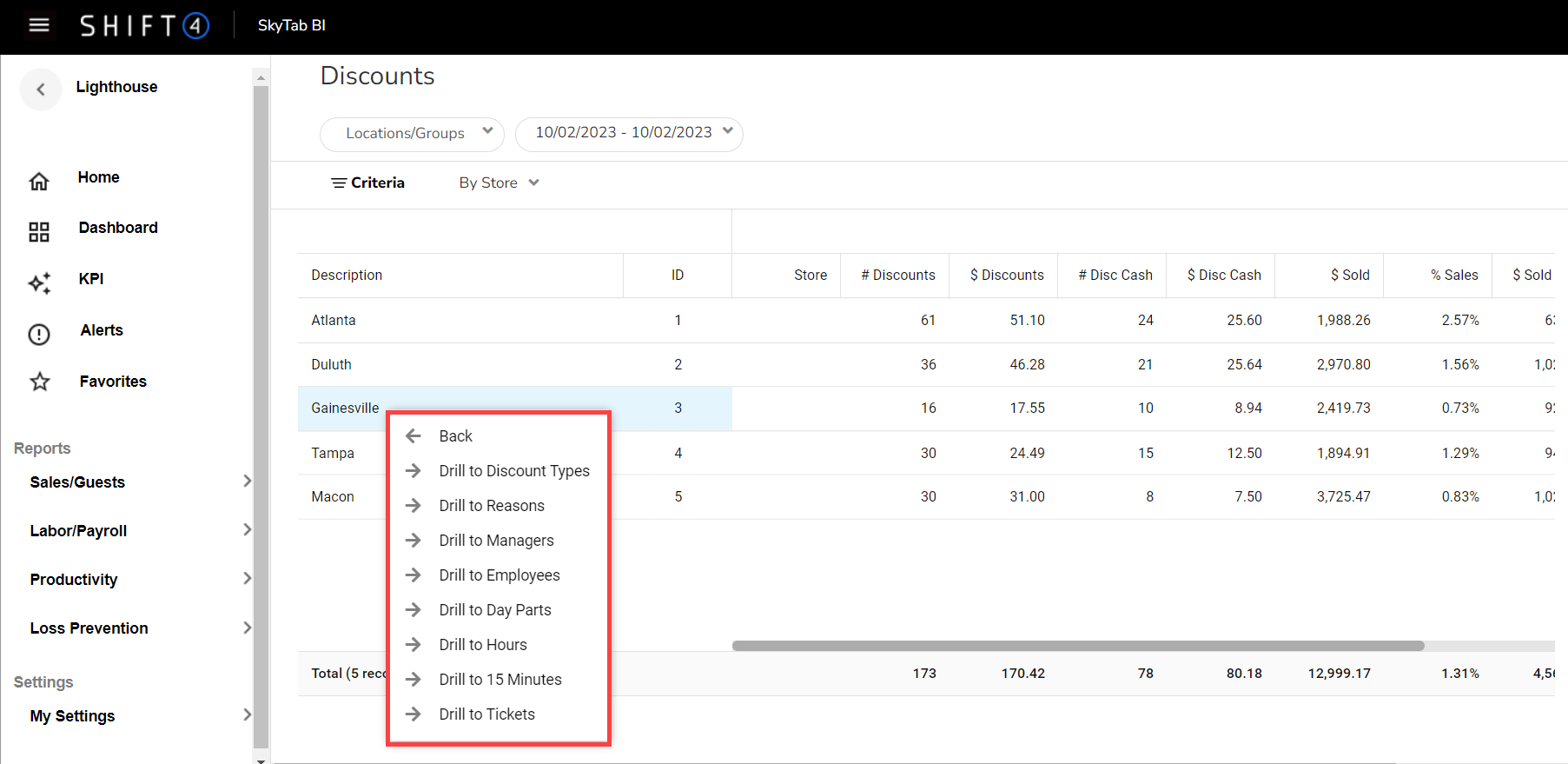The image size is (1568, 764).
Task: Open the Criteria filter button
Action: tap(367, 183)
